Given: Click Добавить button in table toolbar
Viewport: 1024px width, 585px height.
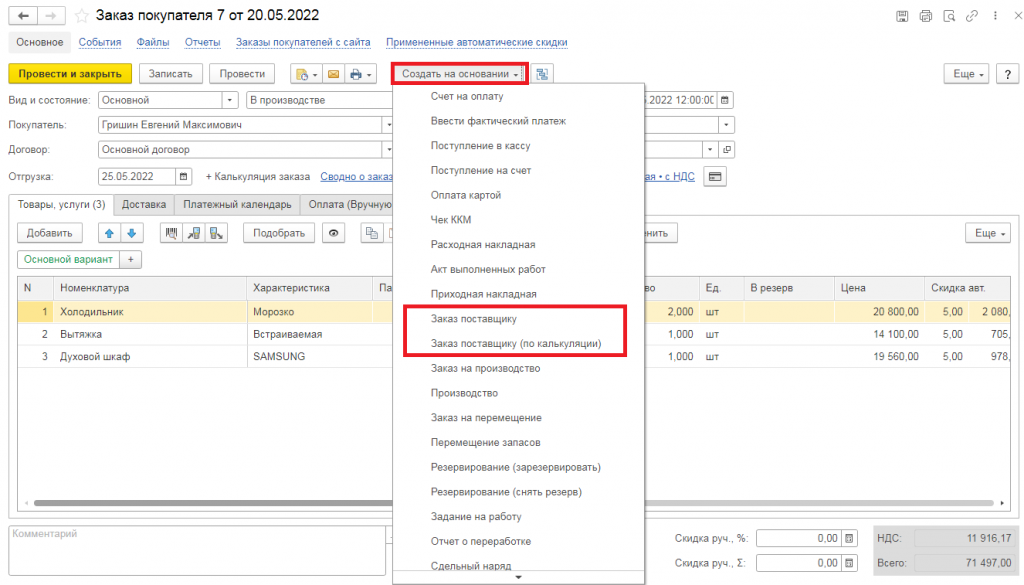Looking at the screenshot, I should pyautogui.click(x=50, y=233).
